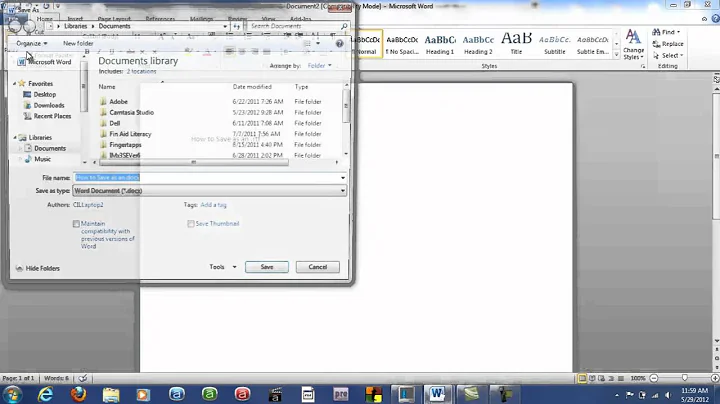Open the Windows Start button

click(x=13, y=394)
